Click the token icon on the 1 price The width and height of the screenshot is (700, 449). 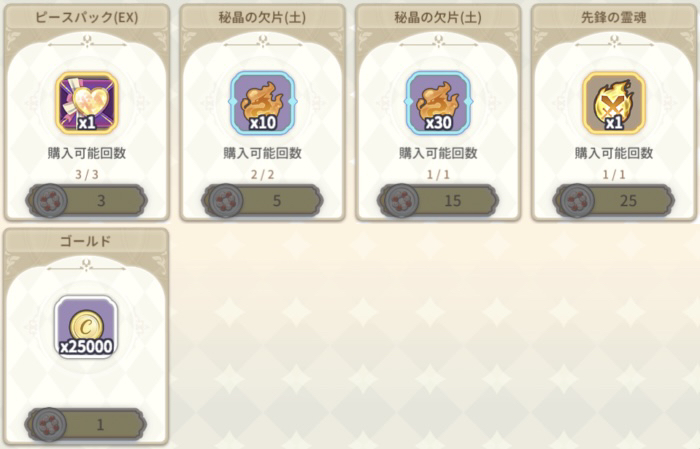coord(50,424)
